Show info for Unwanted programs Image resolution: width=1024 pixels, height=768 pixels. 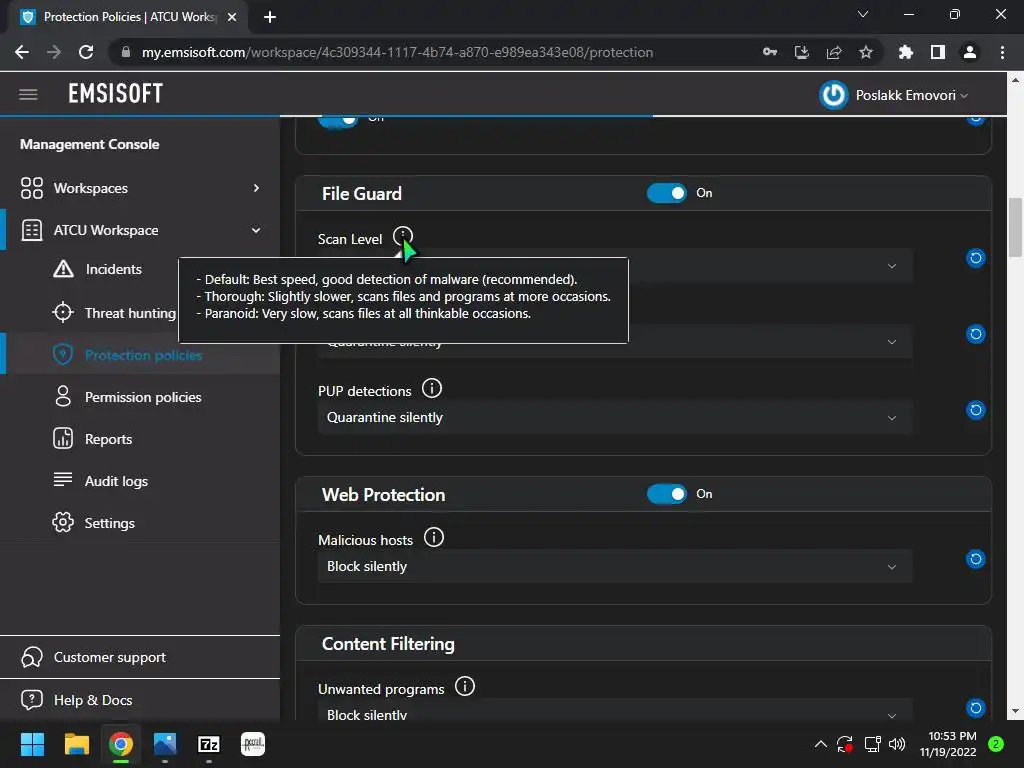pos(465,686)
